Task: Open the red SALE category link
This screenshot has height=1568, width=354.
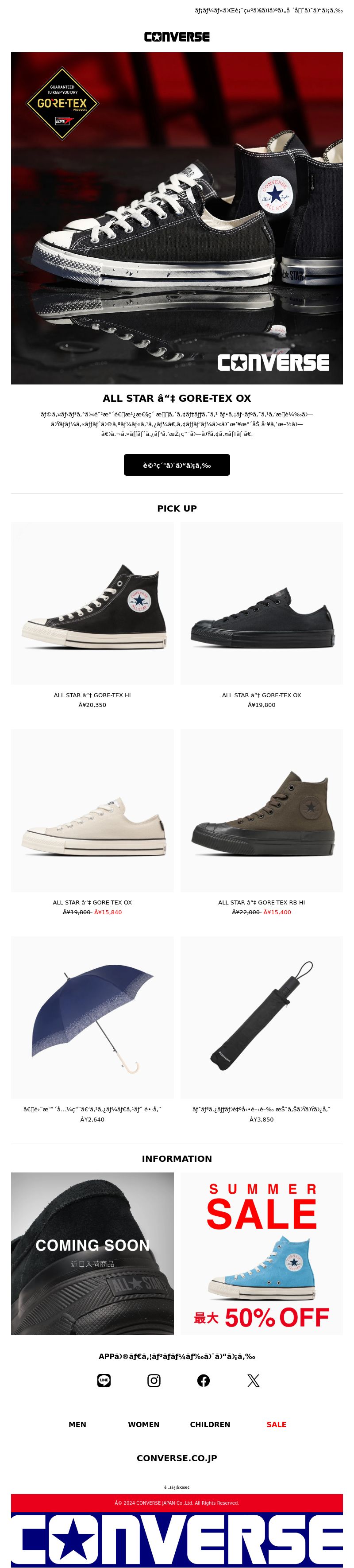Action: [x=276, y=1424]
